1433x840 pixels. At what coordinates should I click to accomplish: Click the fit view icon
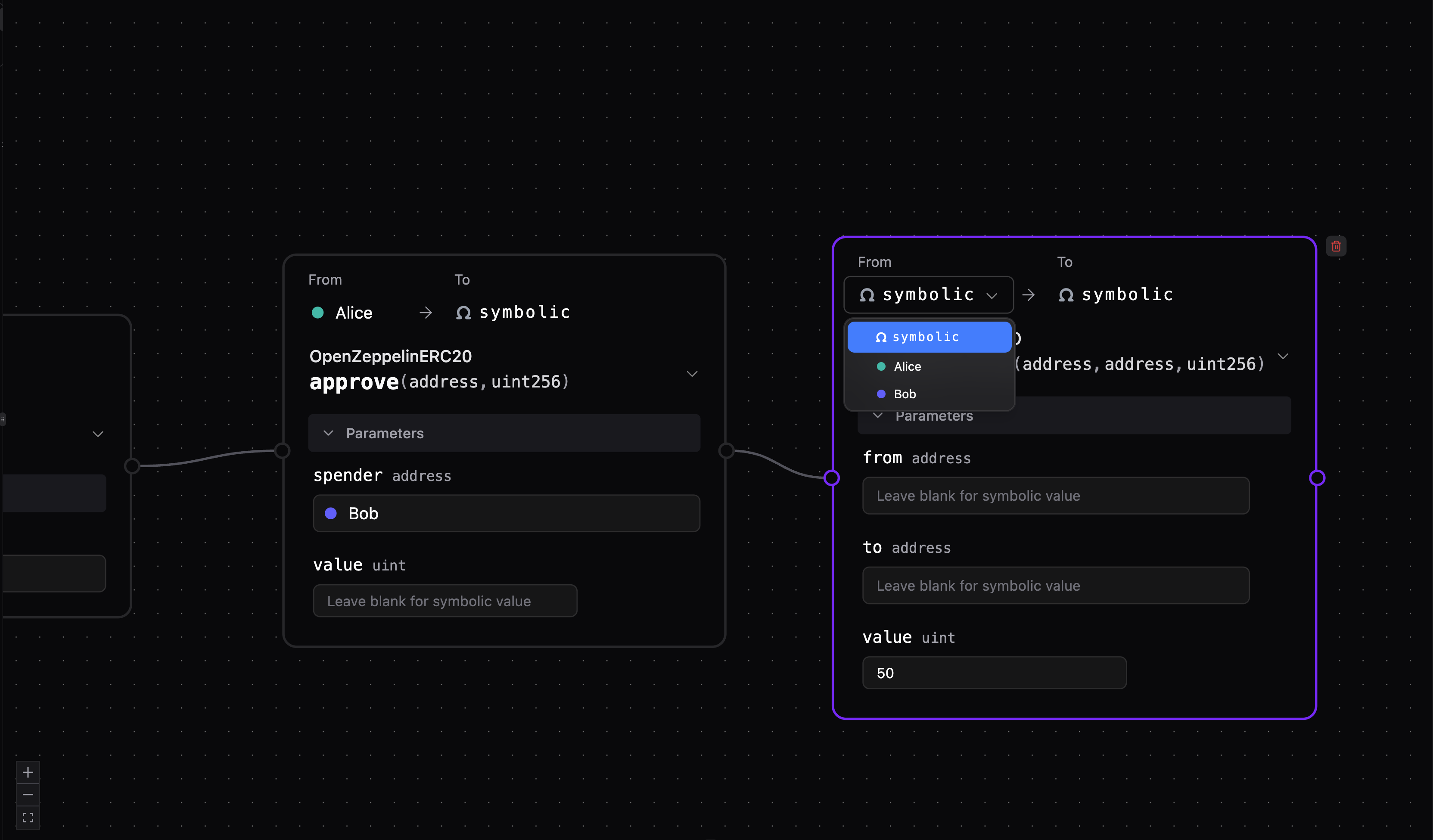coord(28,817)
